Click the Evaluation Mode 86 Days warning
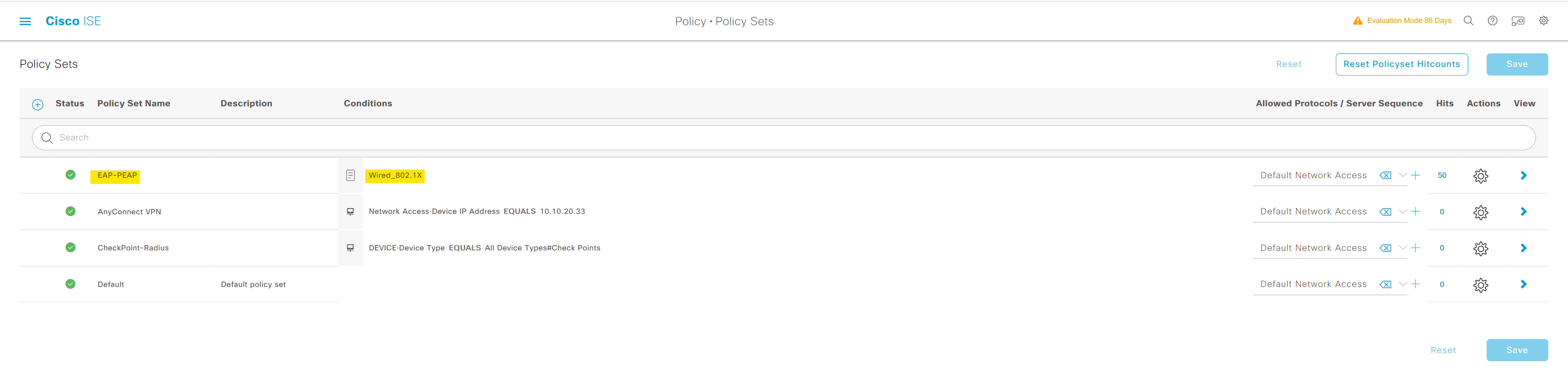The height and width of the screenshot is (376, 1568). pos(1401,20)
